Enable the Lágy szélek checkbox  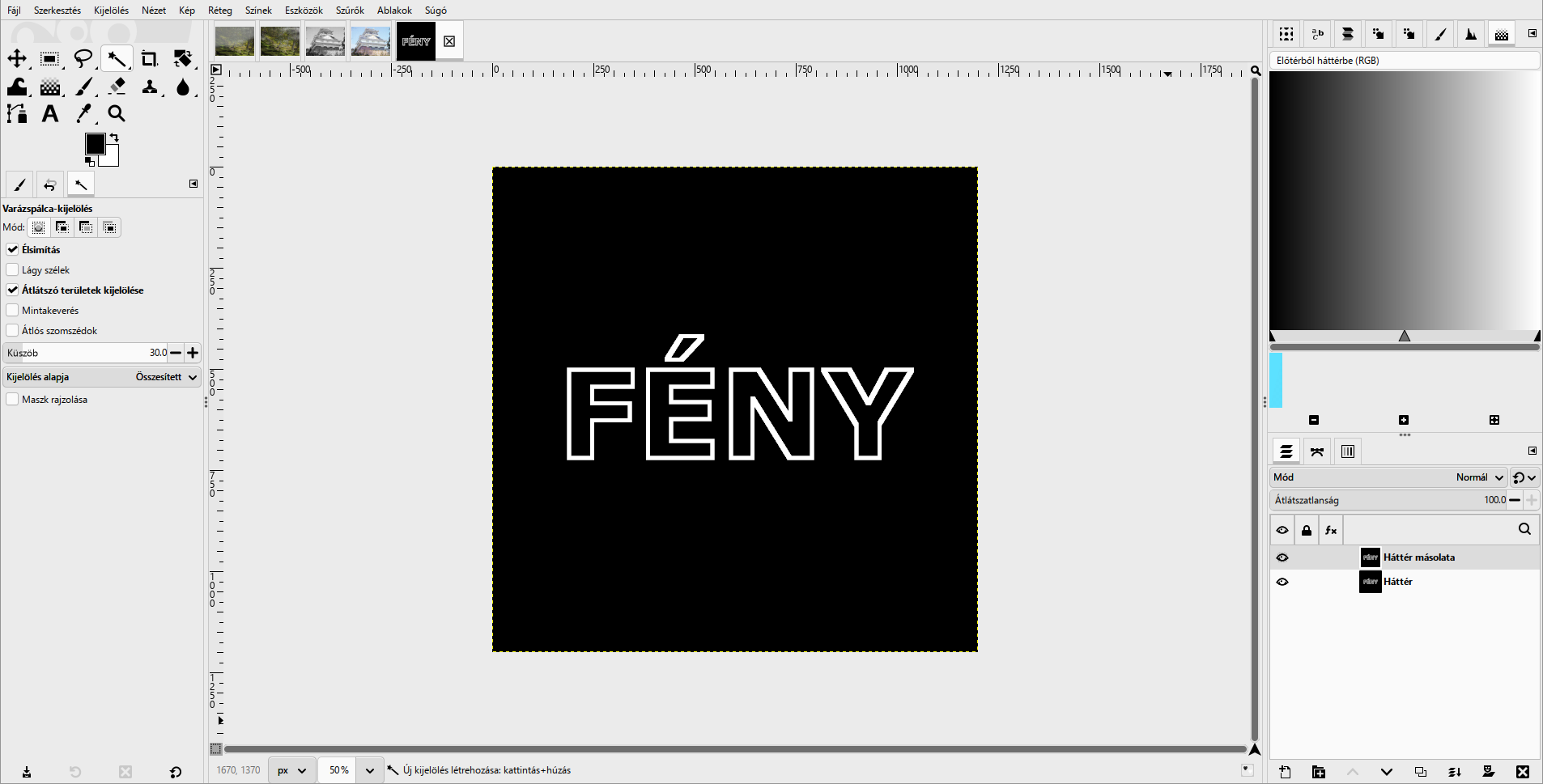coord(12,269)
